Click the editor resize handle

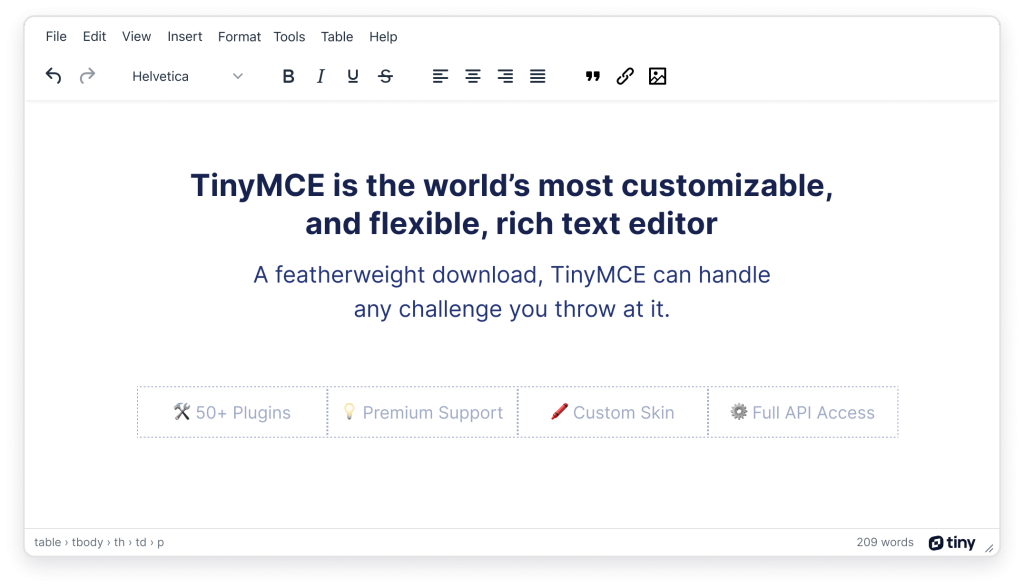coord(989,548)
